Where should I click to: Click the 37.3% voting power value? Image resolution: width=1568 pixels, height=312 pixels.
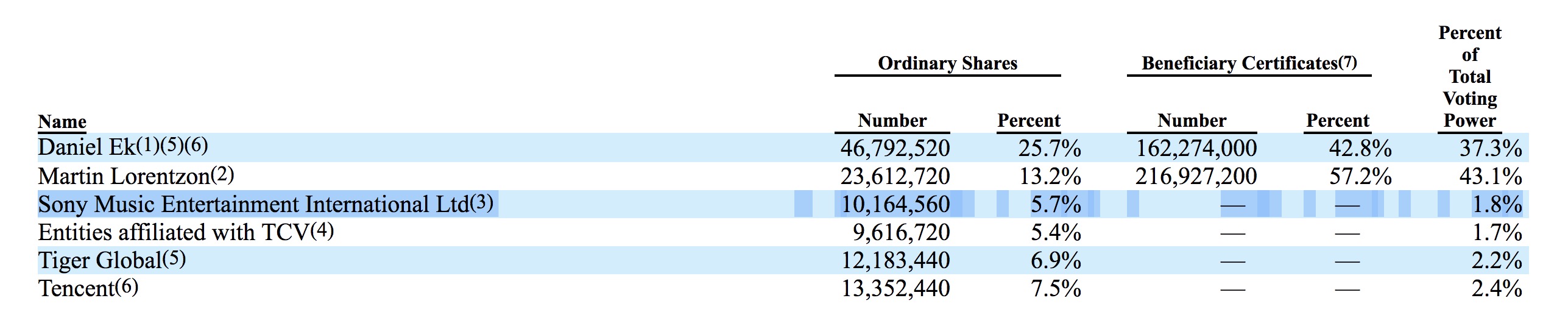point(1491,147)
